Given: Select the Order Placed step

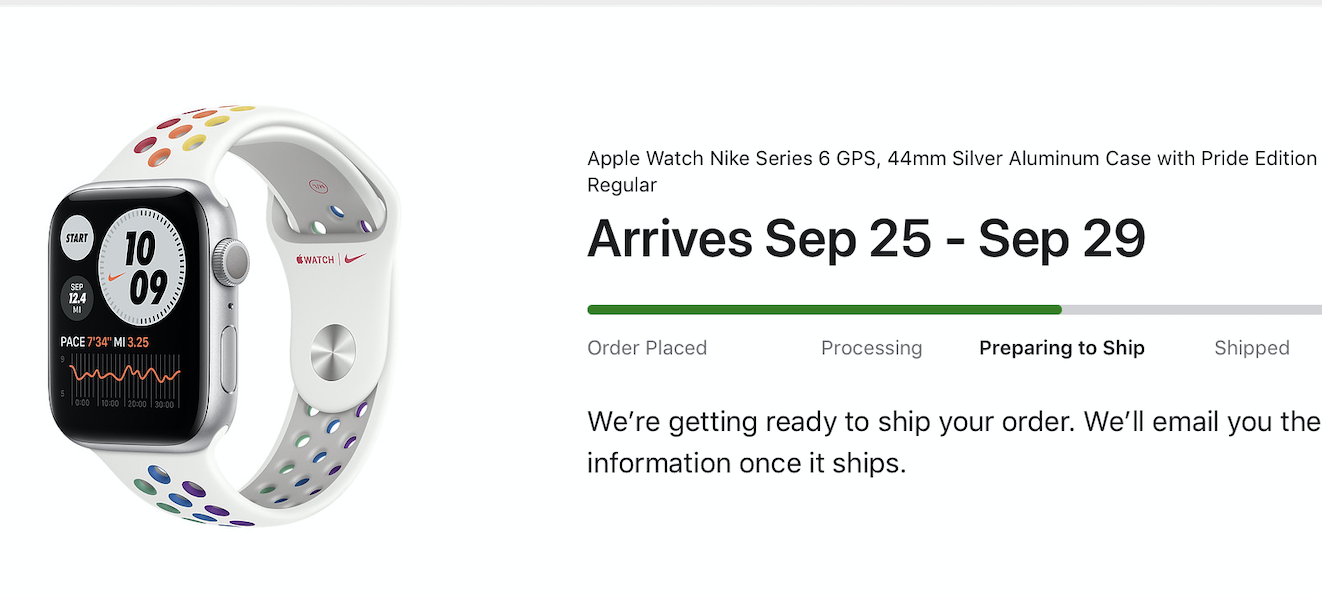Looking at the screenshot, I should point(647,348).
